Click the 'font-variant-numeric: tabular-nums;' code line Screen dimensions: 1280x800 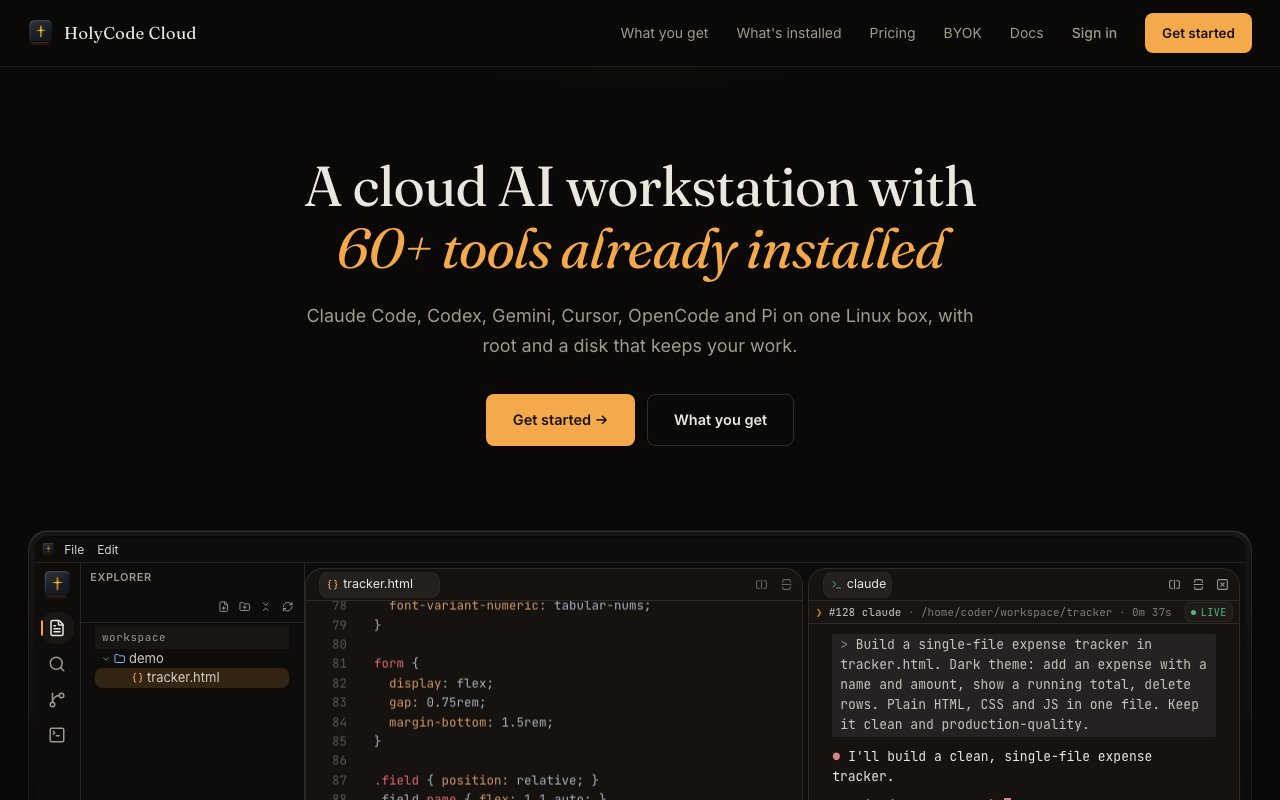[520, 606]
